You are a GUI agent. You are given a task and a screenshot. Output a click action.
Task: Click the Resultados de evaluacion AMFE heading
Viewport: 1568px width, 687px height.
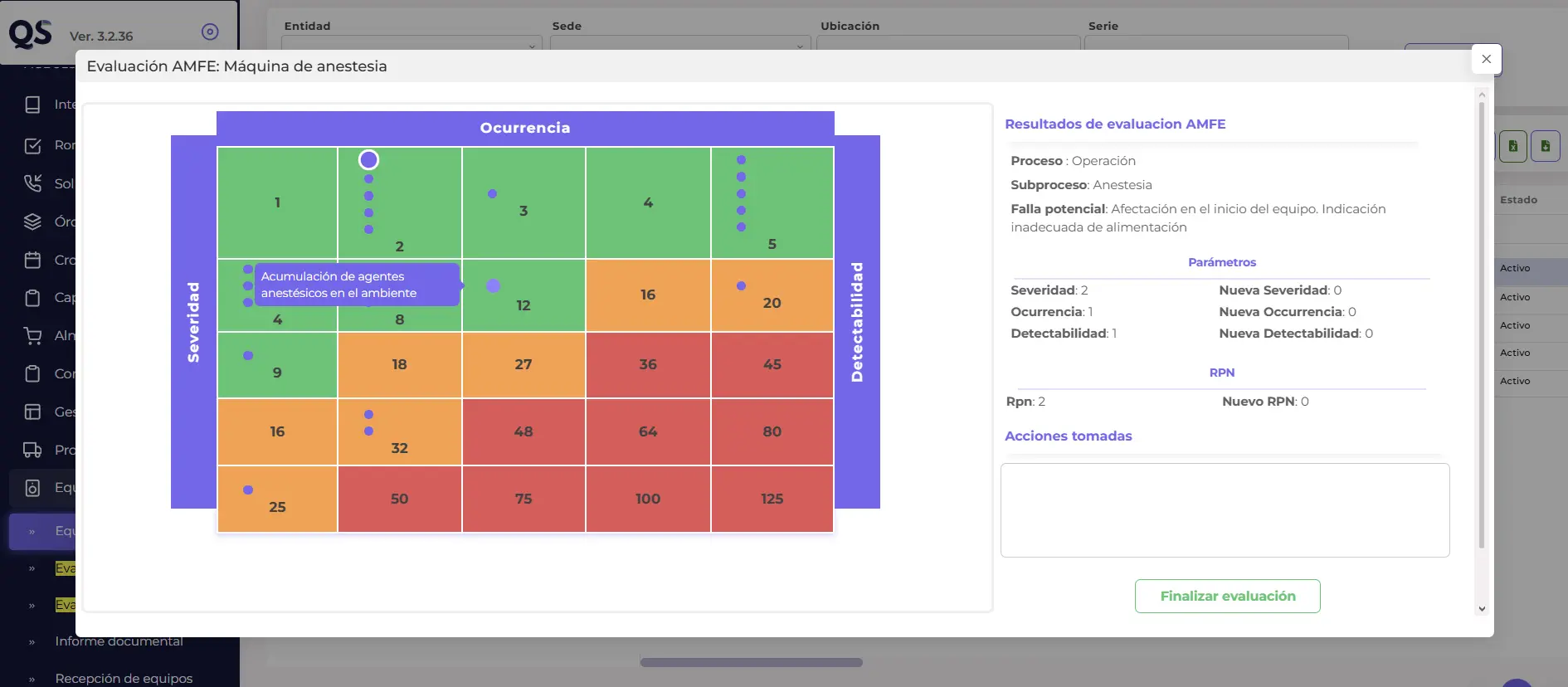[1115, 124]
